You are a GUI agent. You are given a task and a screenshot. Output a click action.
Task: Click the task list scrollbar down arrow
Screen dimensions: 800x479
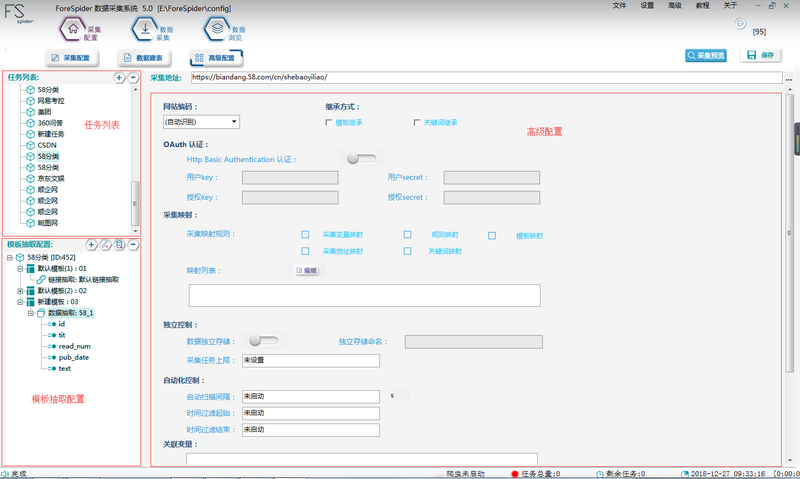point(135,231)
